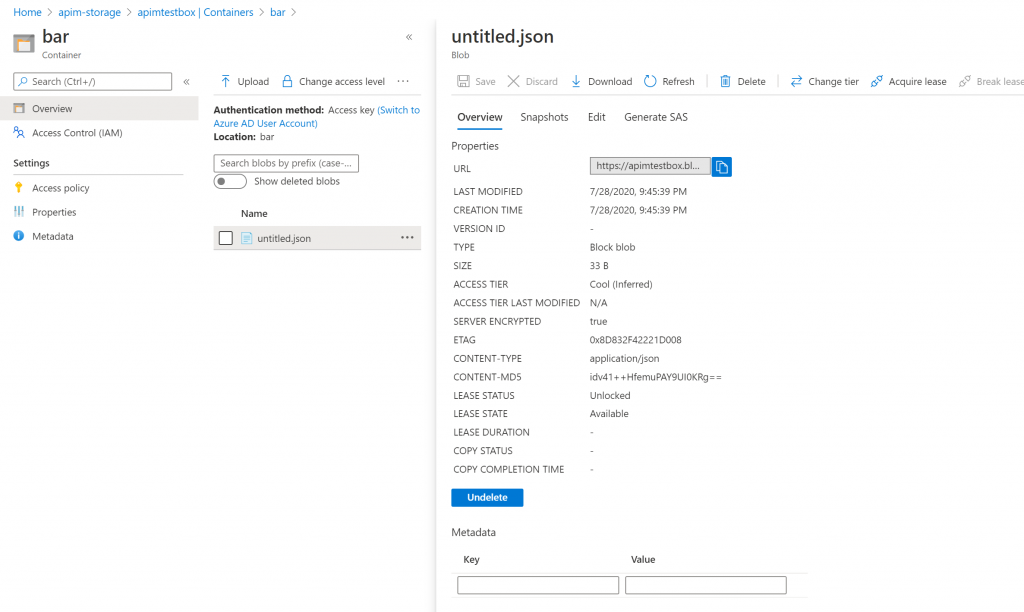Image resolution: width=1024 pixels, height=612 pixels.
Task: Click the Change tier arrows icon
Action: (x=796, y=81)
